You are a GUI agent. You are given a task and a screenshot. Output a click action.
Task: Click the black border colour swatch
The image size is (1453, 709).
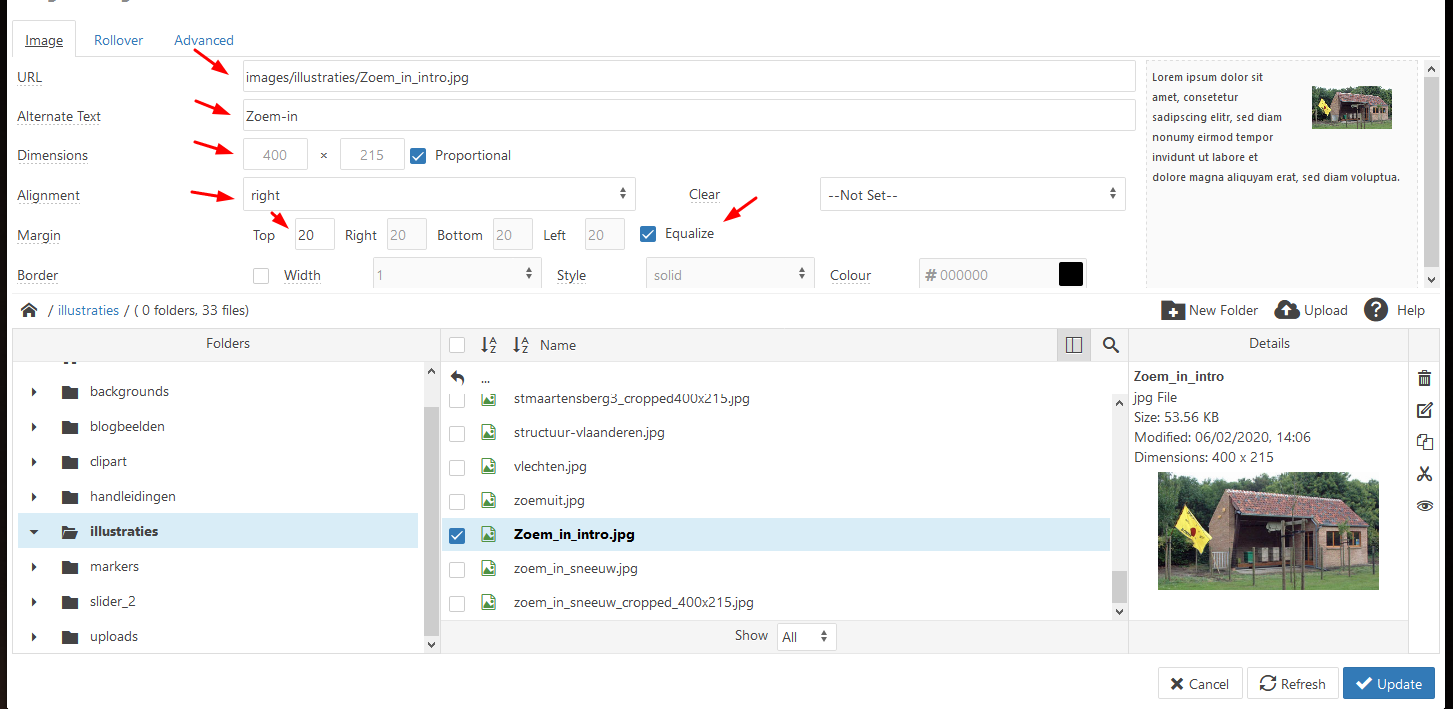(x=1071, y=275)
